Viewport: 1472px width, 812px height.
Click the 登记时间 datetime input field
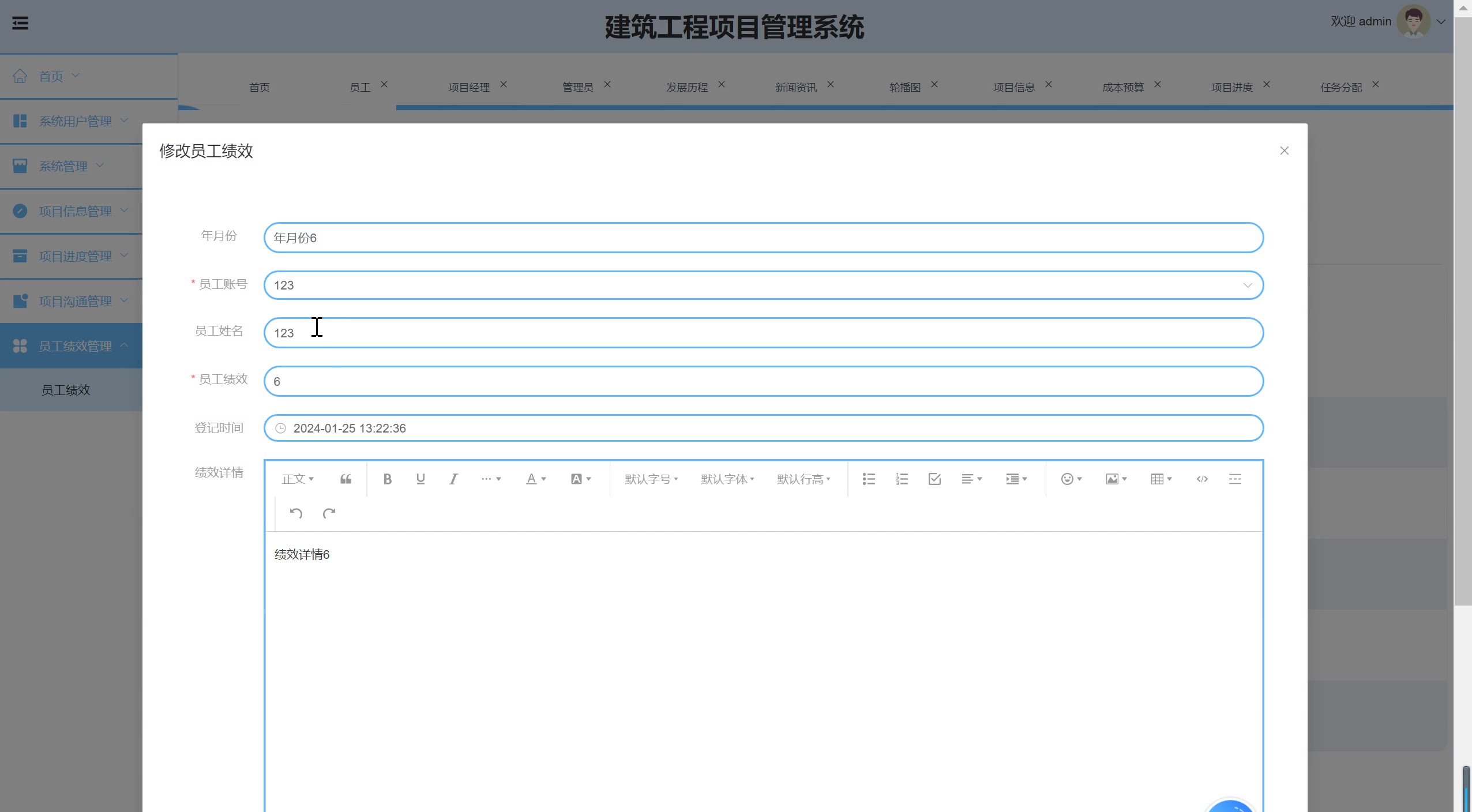763,428
